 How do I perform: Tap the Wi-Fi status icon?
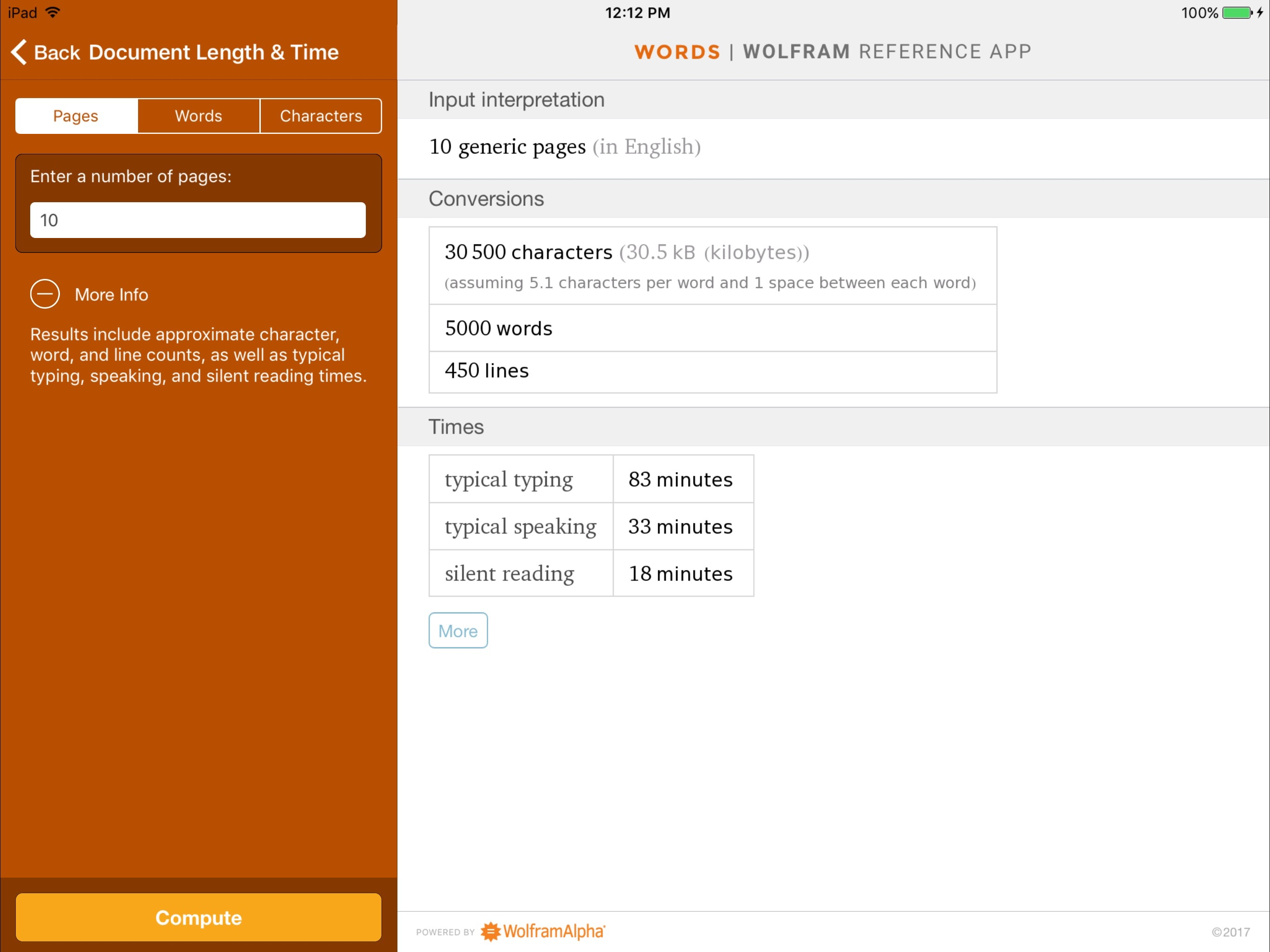point(52,13)
